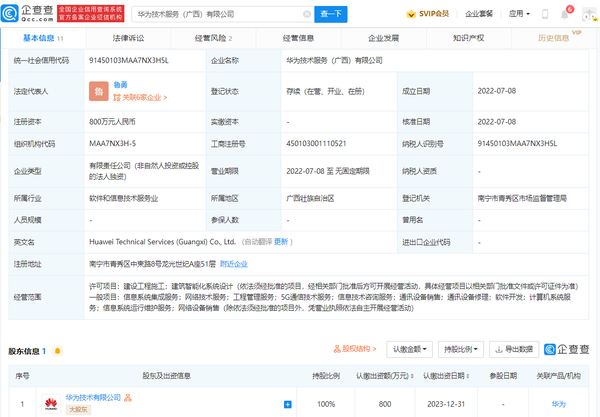Click registered capital 800万元人民币
Viewport: 600px width, 417px height.
click(x=112, y=122)
